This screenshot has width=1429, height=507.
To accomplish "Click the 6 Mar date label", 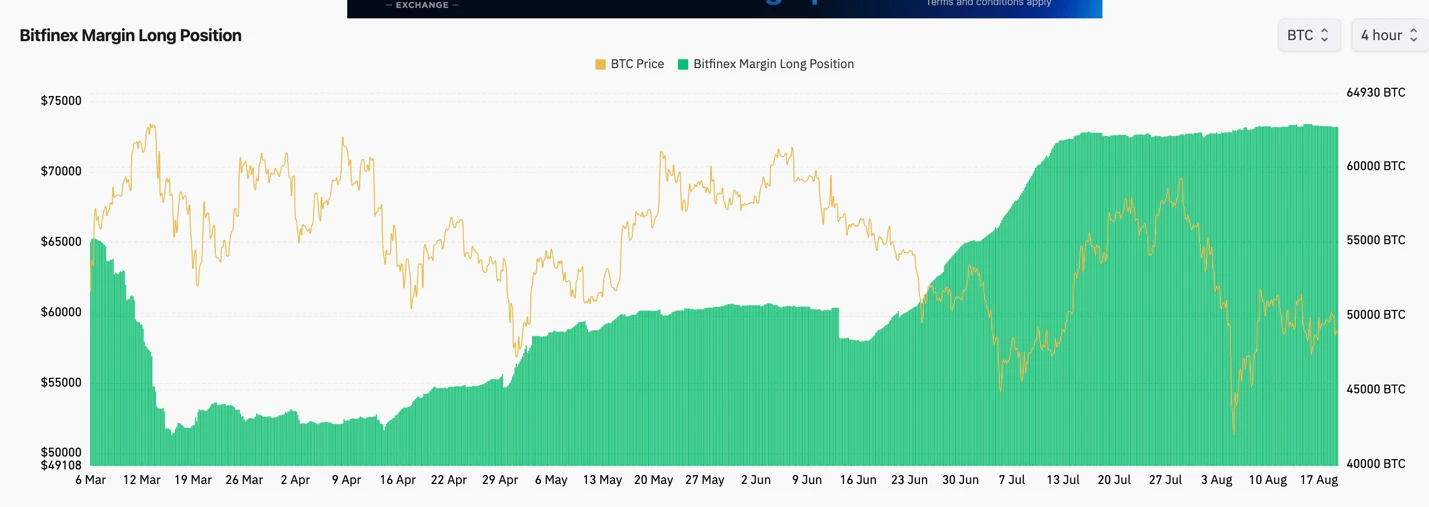I will tap(91, 480).
